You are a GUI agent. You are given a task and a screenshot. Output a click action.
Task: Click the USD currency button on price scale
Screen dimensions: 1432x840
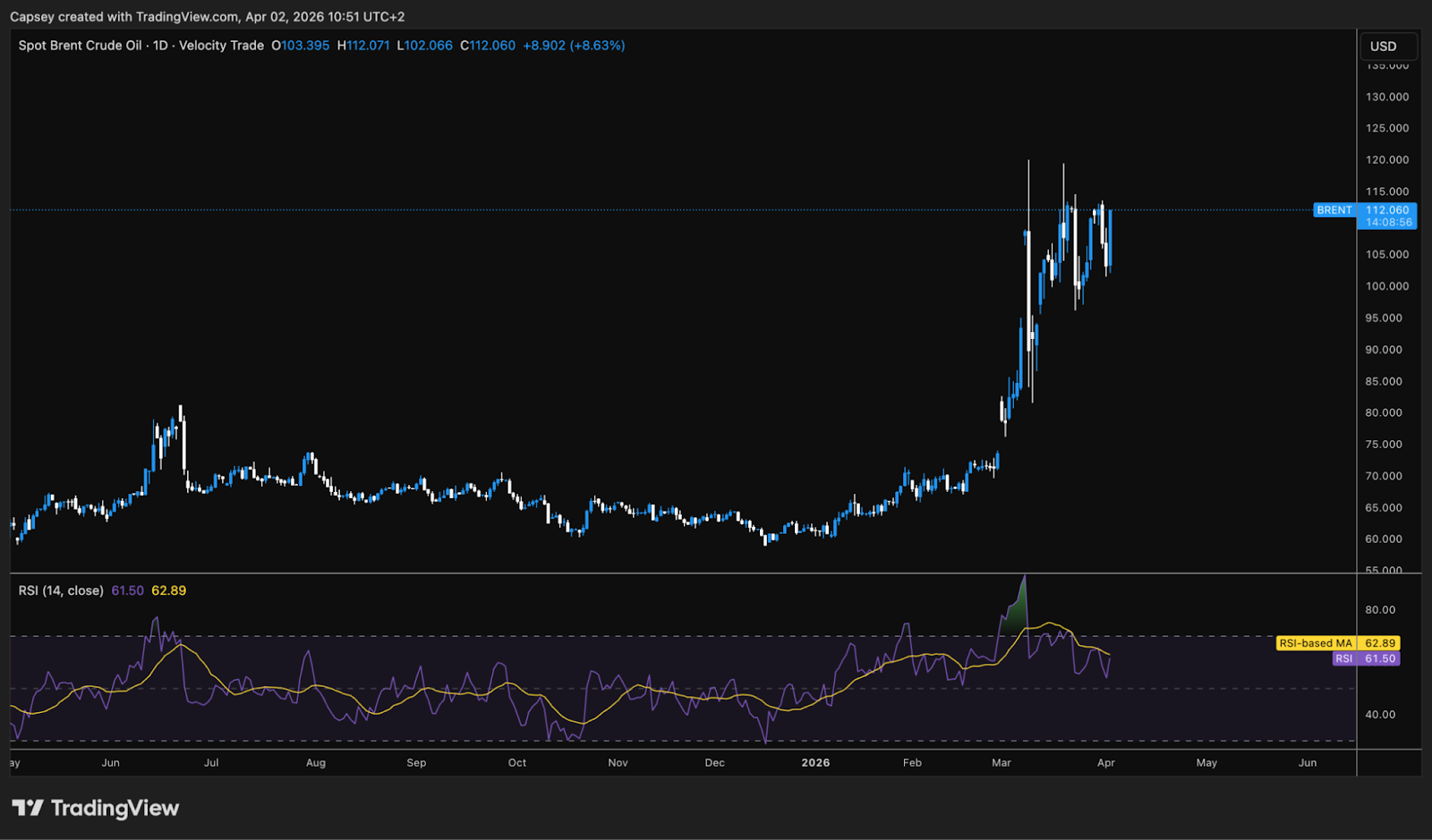[x=1388, y=46]
